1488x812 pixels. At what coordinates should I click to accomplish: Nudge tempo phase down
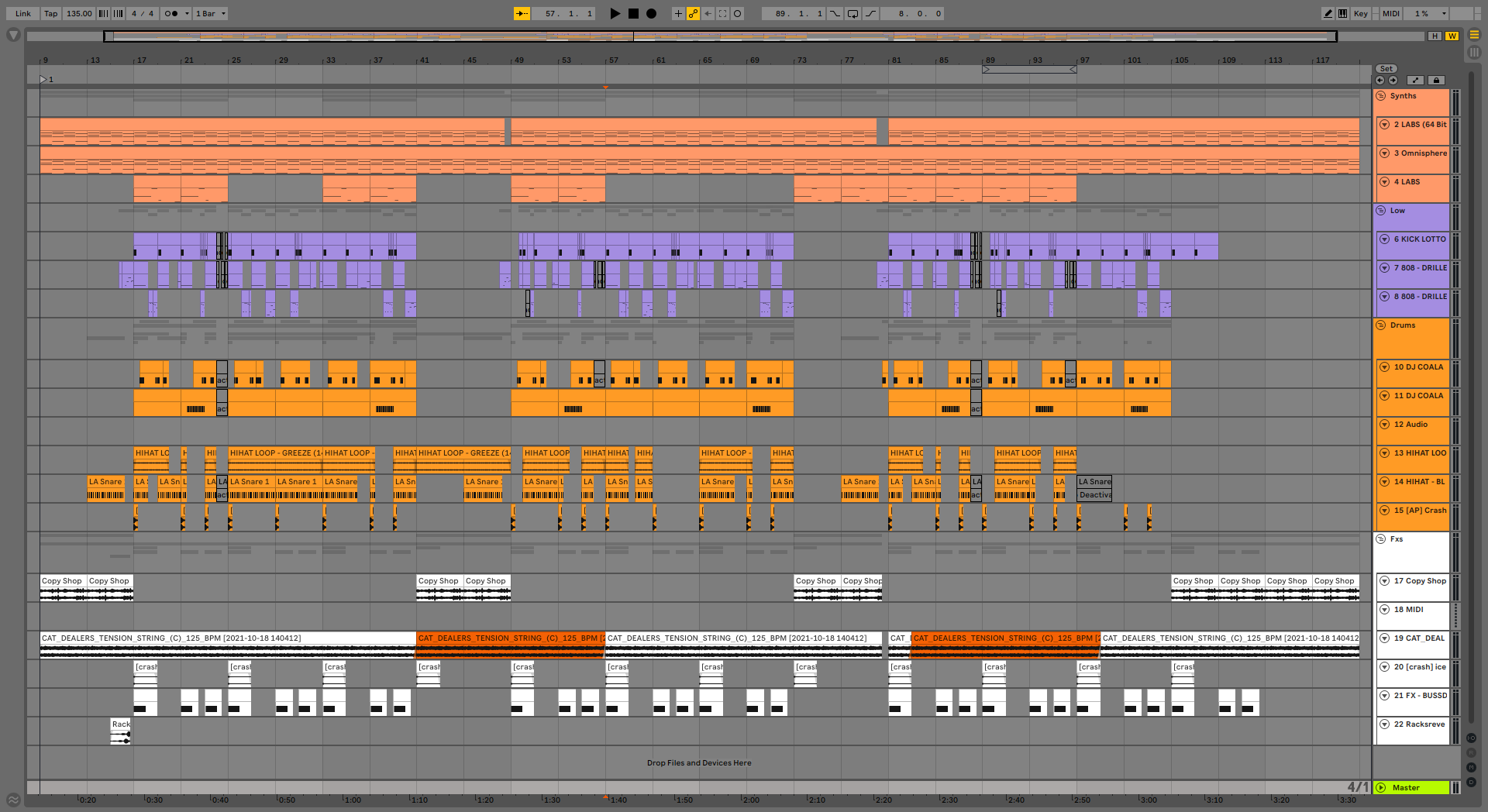click(x=104, y=13)
